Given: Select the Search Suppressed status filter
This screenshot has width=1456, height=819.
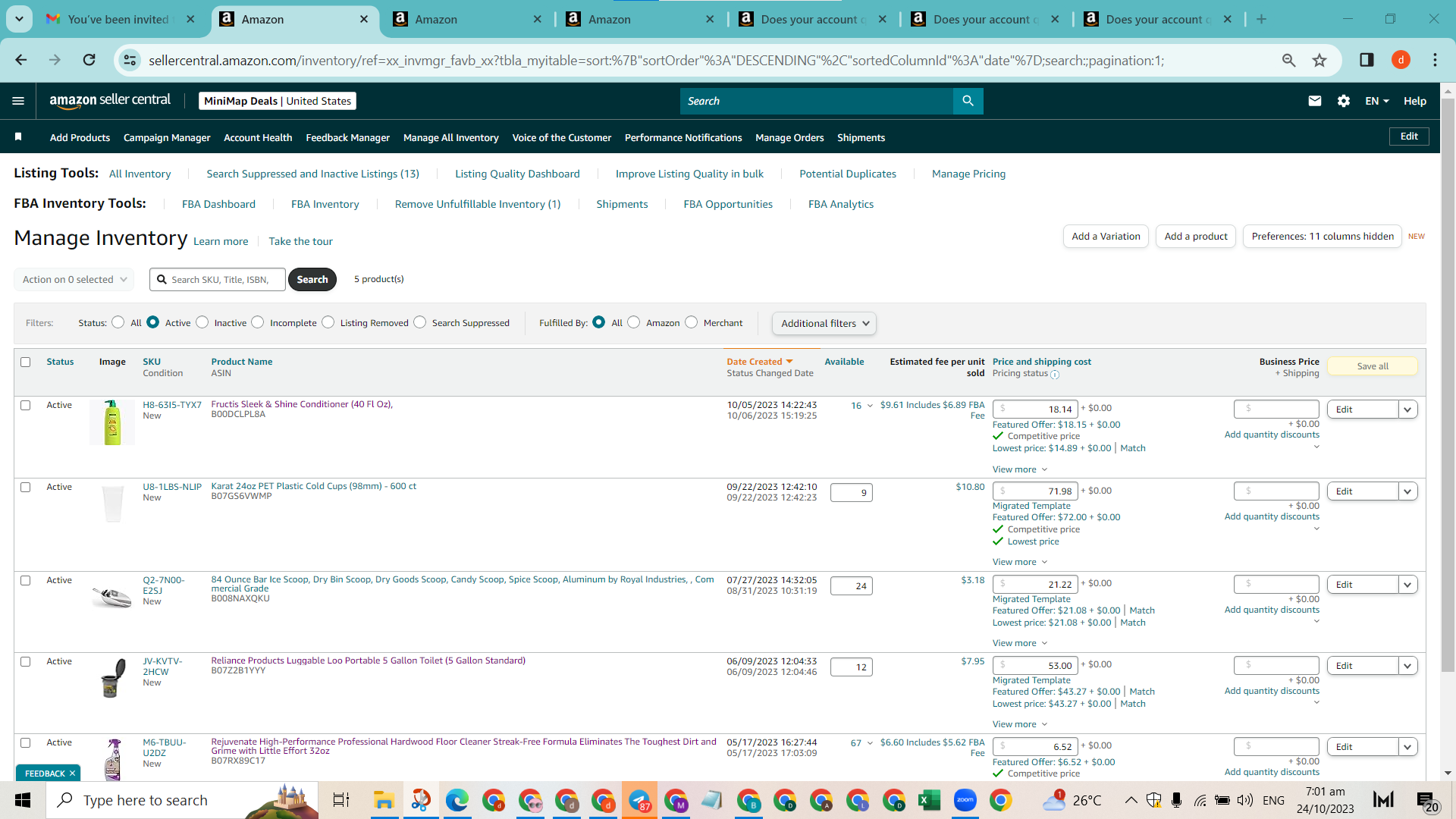Looking at the screenshot, I should coord(419,322).
